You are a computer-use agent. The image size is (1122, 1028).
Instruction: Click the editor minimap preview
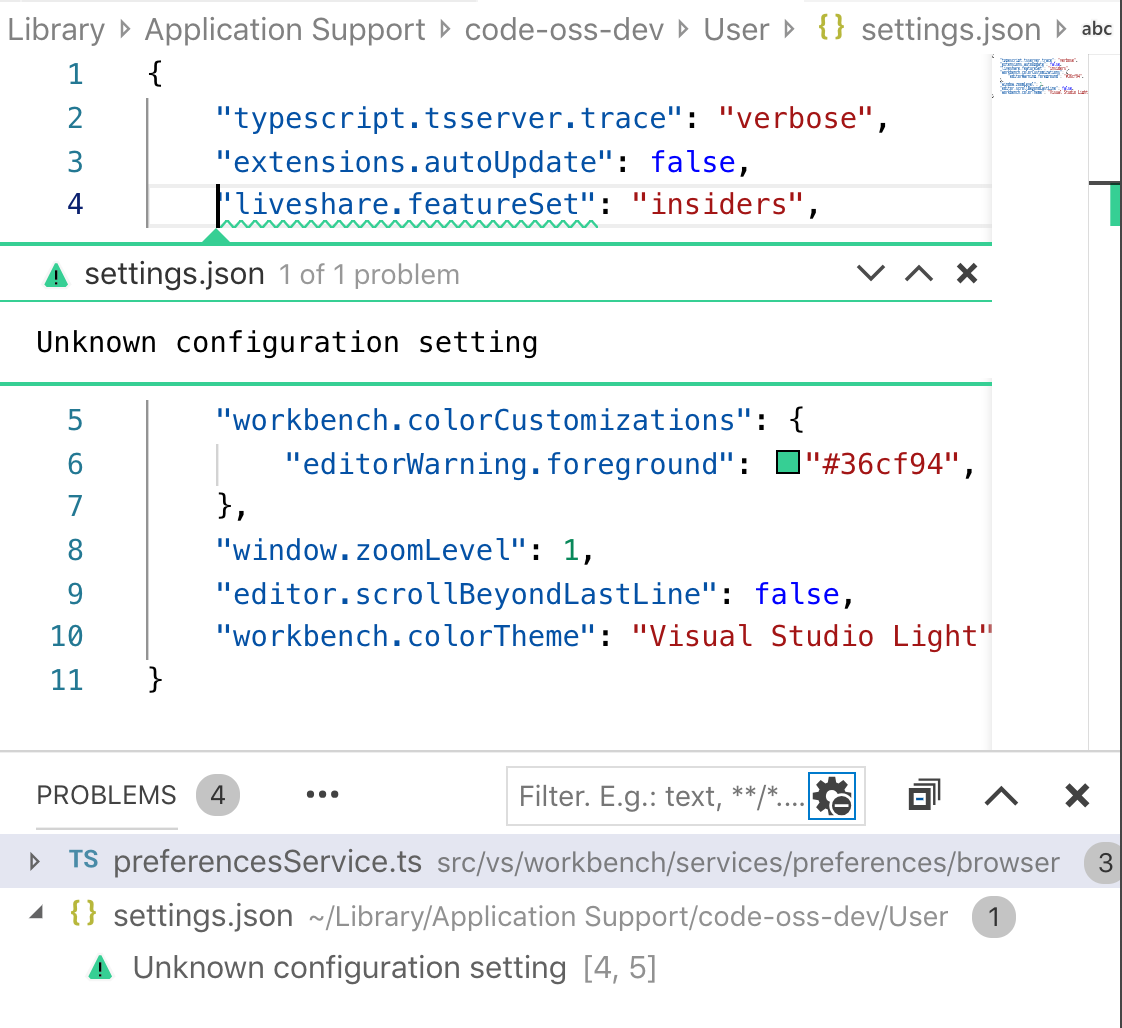pos(1040,80)
